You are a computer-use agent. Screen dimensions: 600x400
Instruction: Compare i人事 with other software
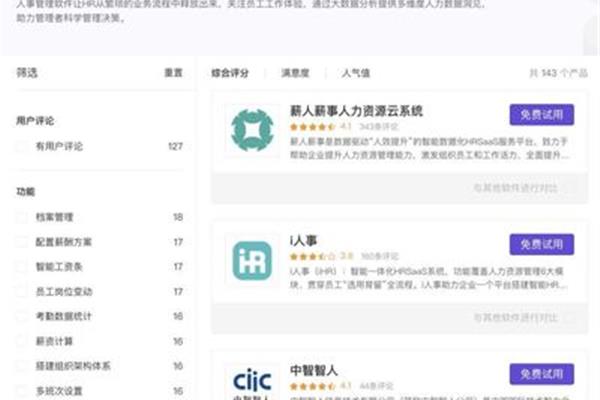coord(515,318)
